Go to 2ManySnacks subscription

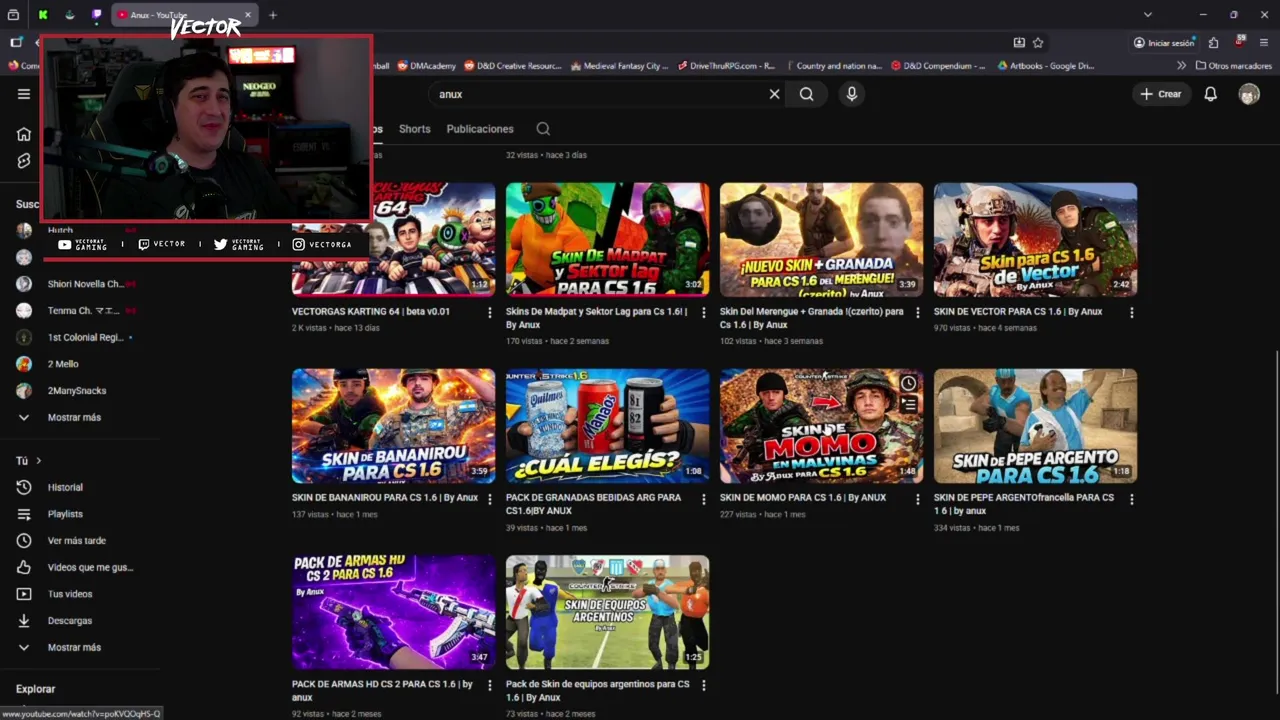click(x=76, y=391)
